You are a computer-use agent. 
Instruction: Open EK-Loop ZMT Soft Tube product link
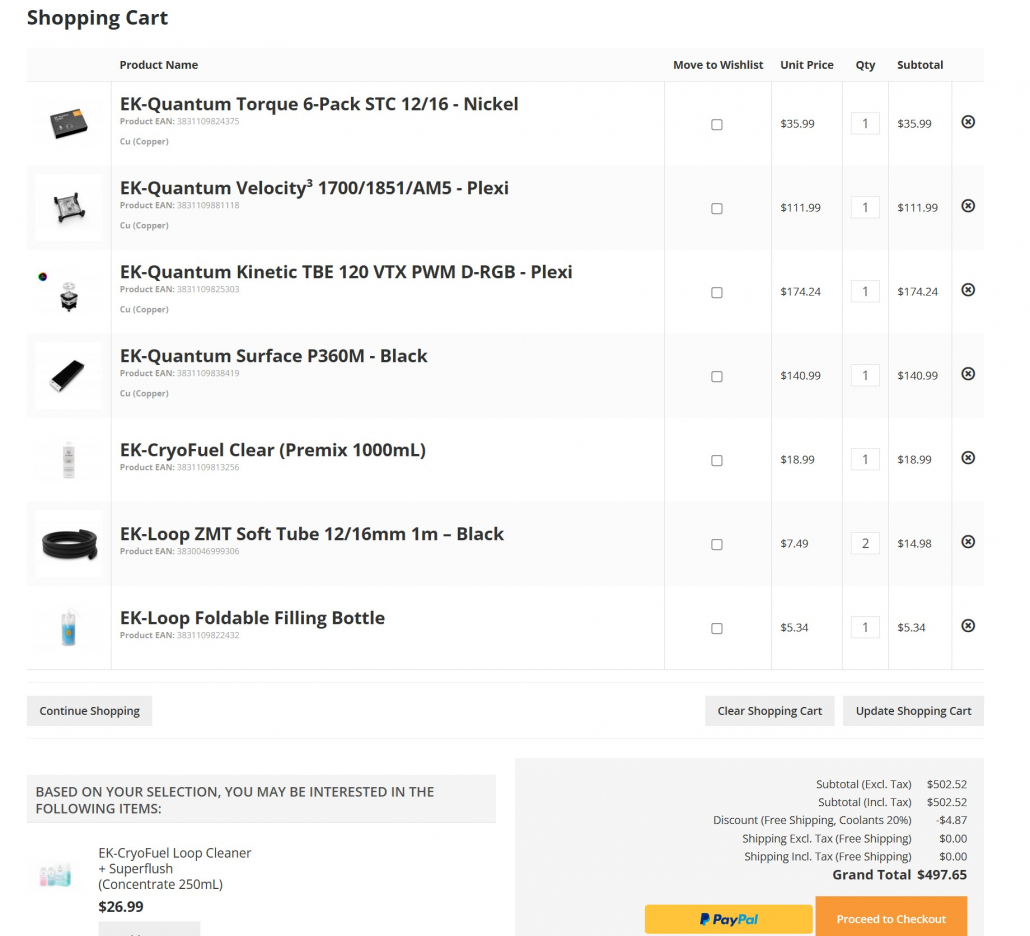pos(311,534)
